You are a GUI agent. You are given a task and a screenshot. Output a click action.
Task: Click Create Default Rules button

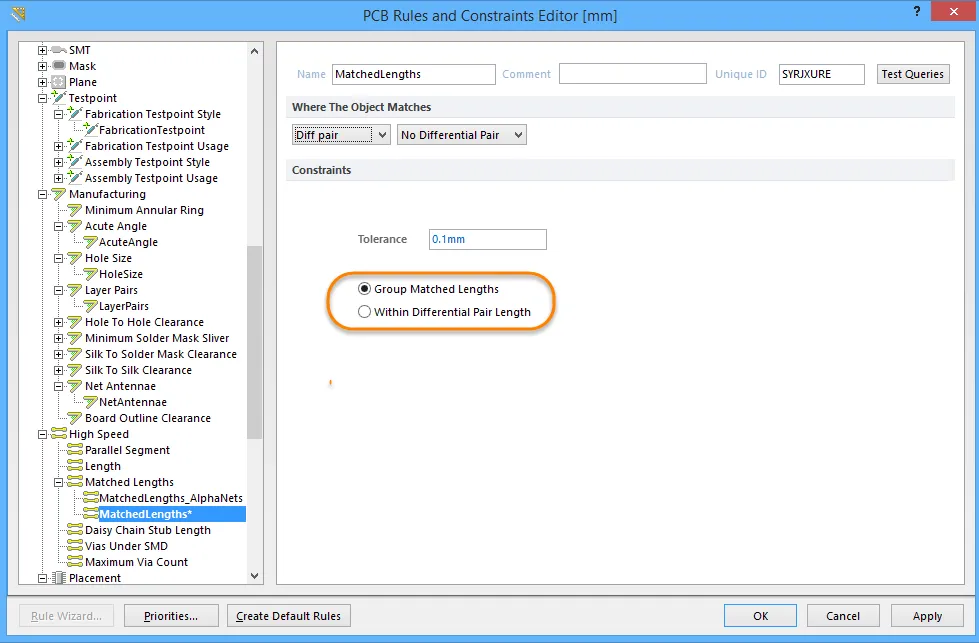coord(288,616)
